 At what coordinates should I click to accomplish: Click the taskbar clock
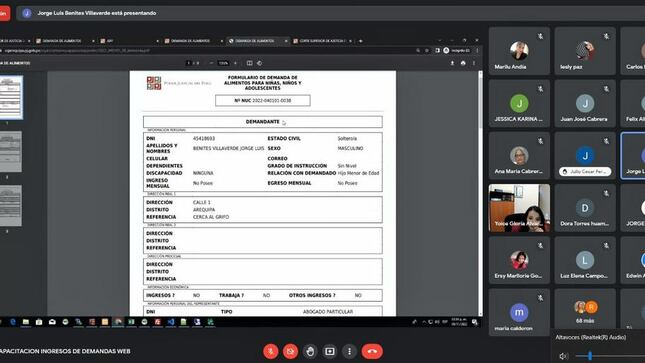(x=459, y=322)
